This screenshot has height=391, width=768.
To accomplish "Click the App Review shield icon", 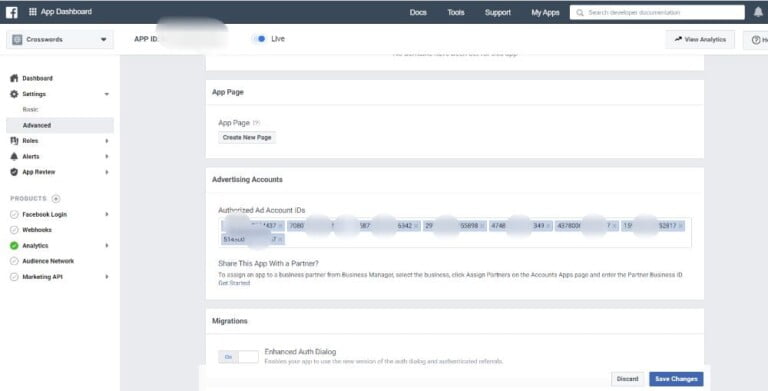I will point(14,172).
